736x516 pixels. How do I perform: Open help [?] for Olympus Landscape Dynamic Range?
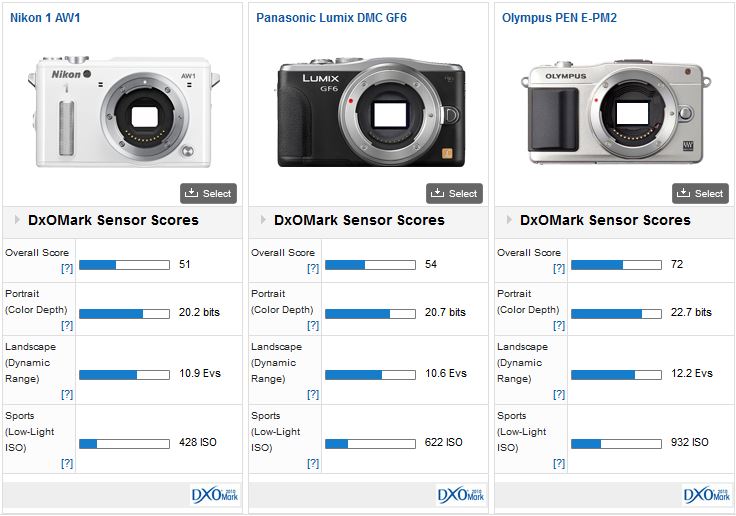pos(559,394)
